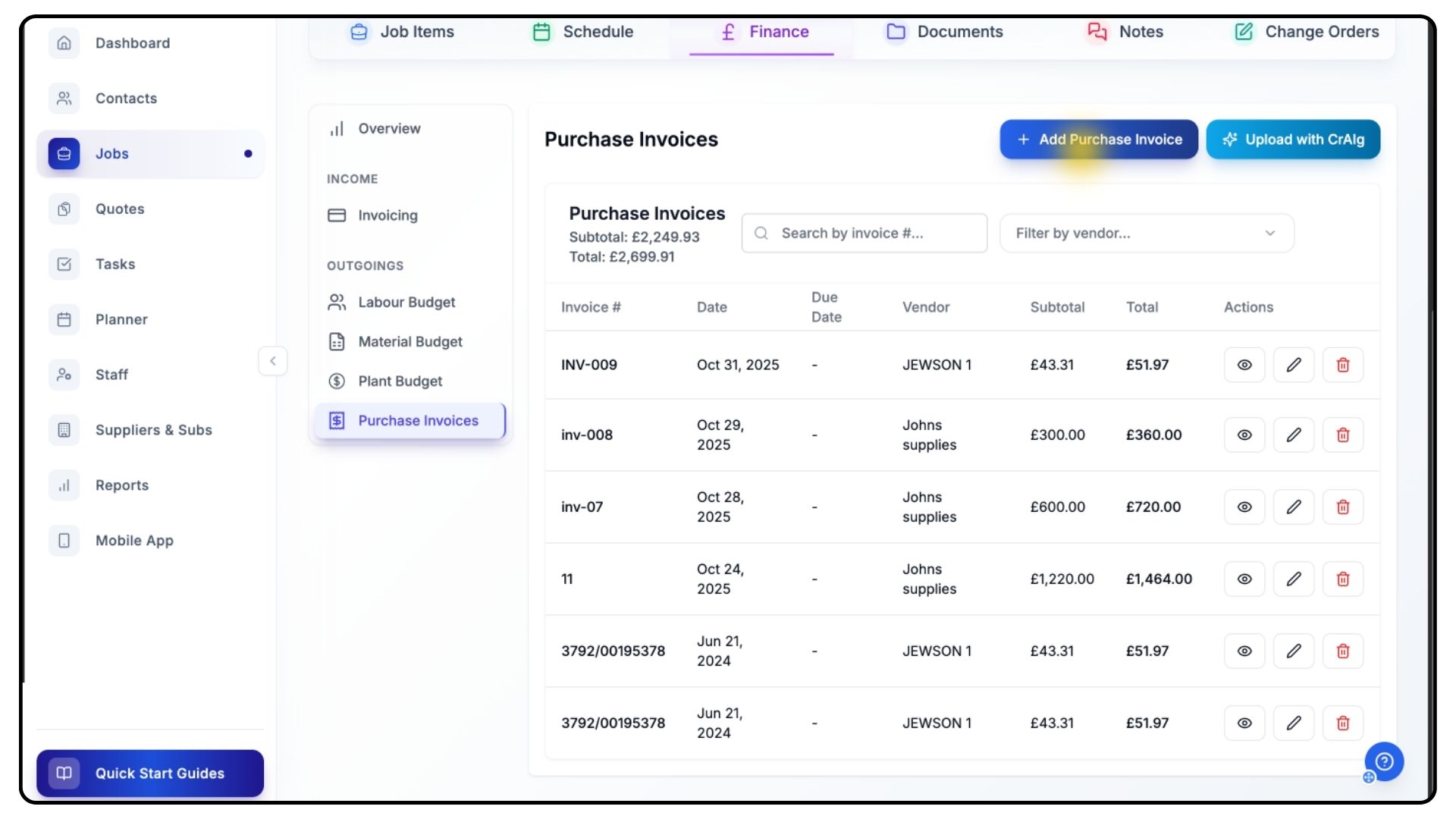
Task: Click the help question mark icon
Action: 1384,761
